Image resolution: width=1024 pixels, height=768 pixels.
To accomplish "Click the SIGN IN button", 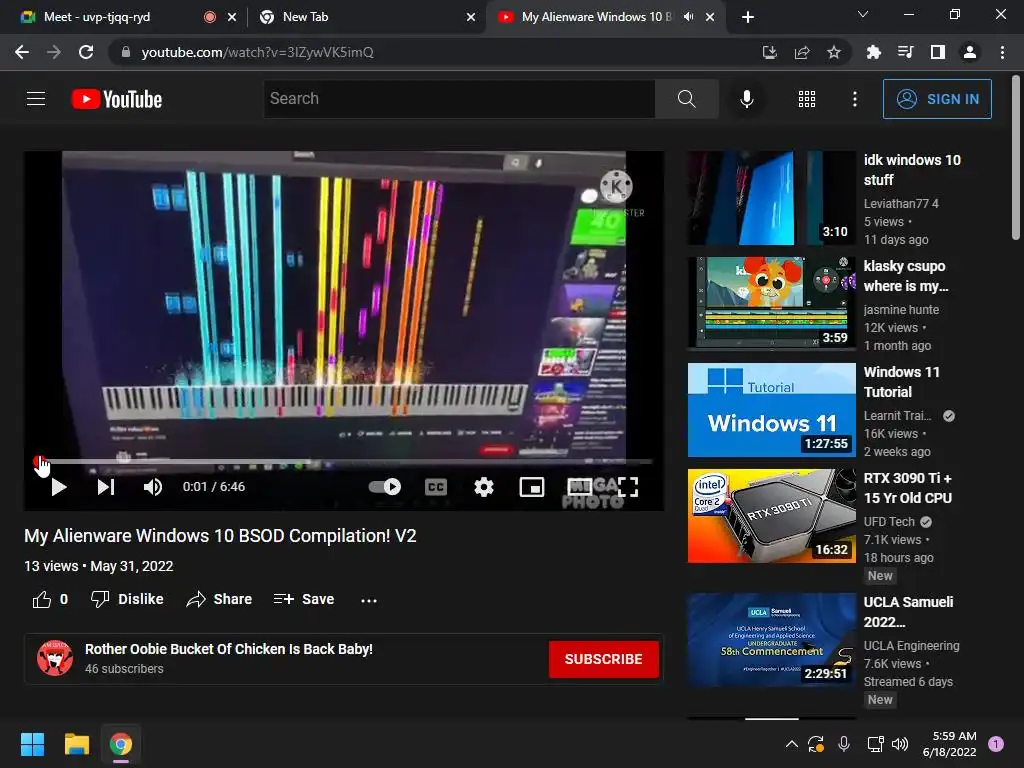I will coord(936,99).
